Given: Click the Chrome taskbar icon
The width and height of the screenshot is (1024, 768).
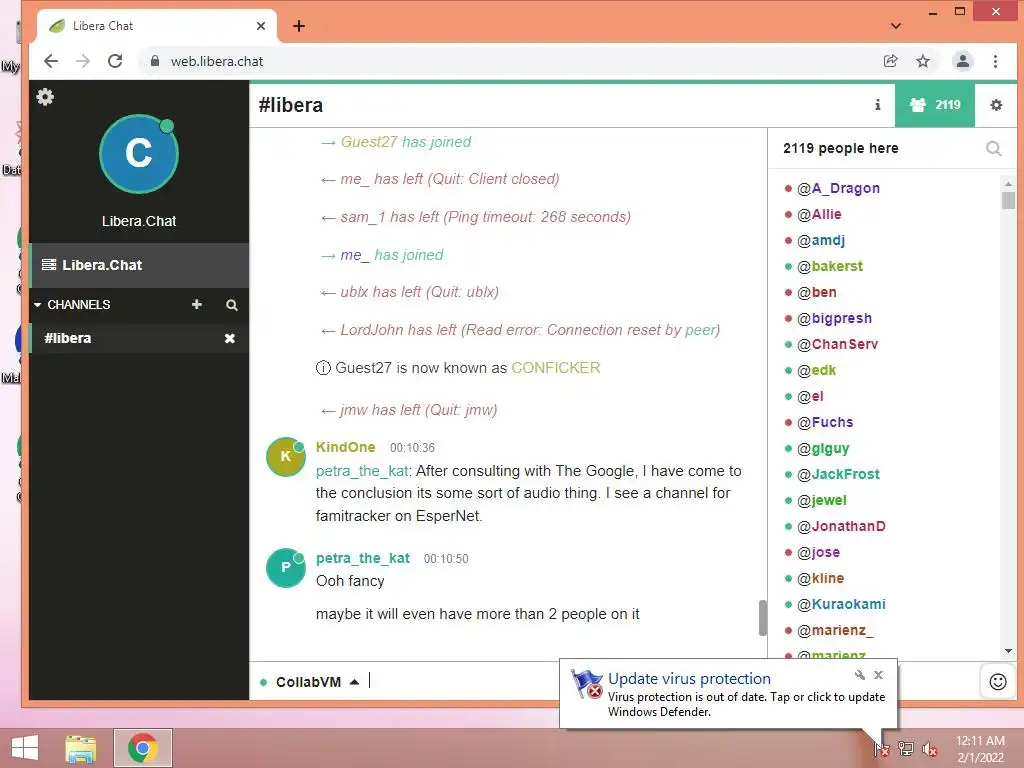Looking at the screenshot, I should [x=143, y=748].
